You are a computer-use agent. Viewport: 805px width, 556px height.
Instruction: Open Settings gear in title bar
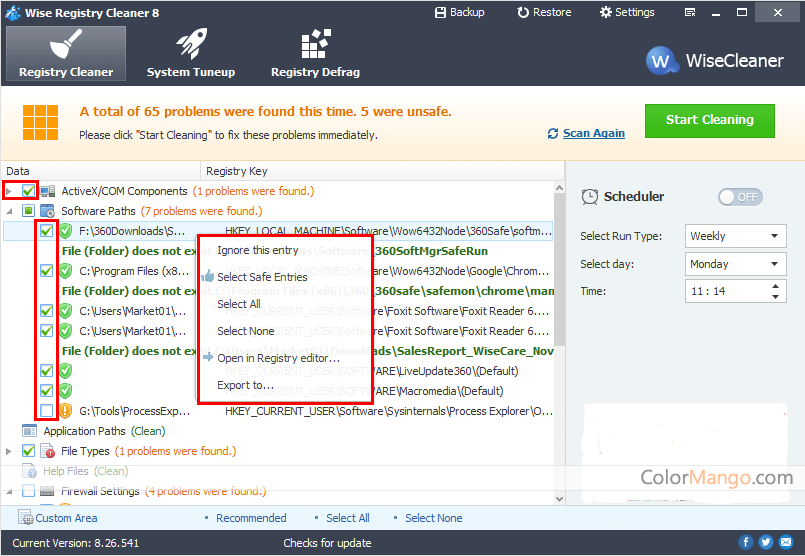(606, 12)
